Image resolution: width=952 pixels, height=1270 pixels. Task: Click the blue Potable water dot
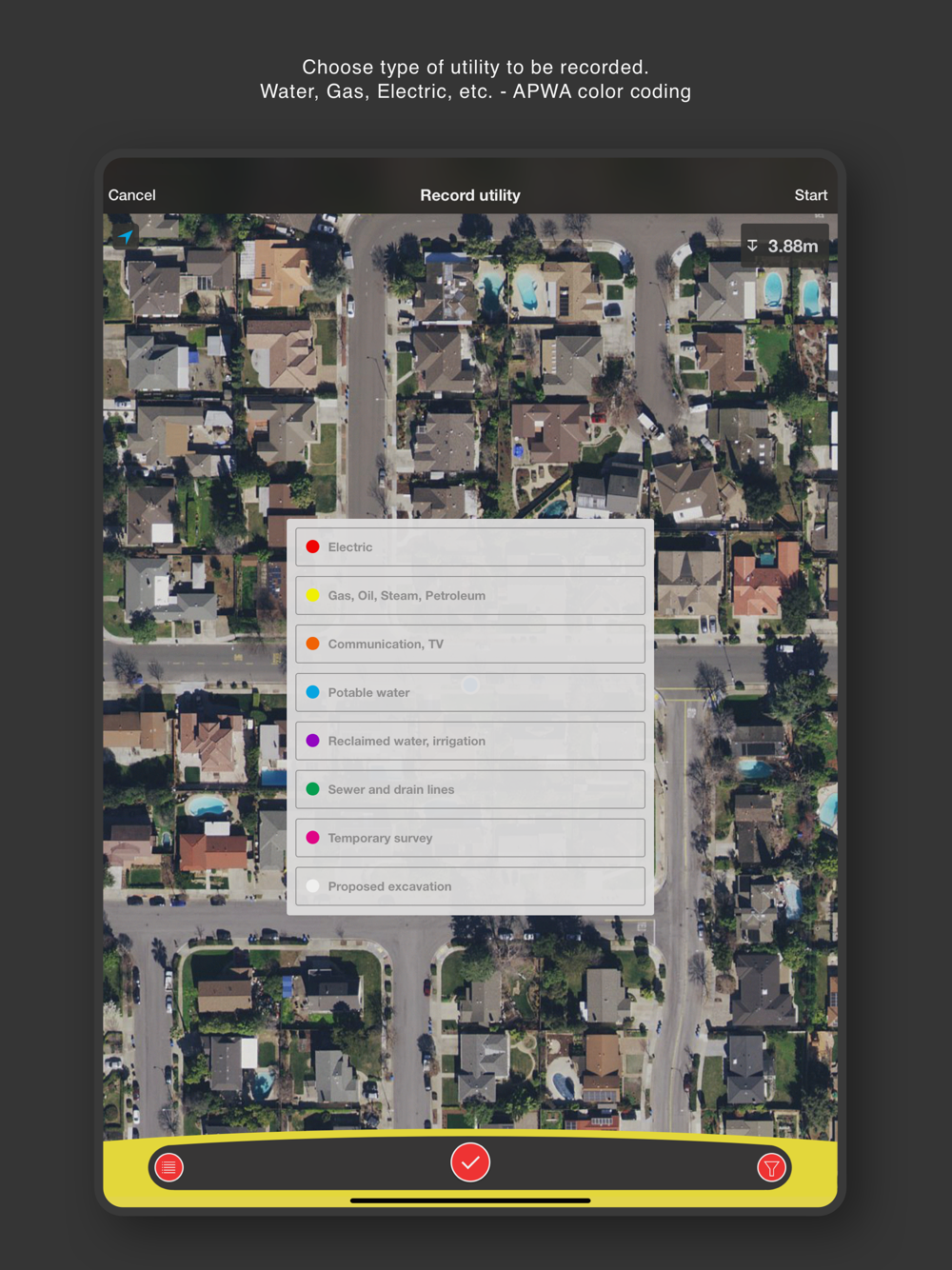pos(312,692)
